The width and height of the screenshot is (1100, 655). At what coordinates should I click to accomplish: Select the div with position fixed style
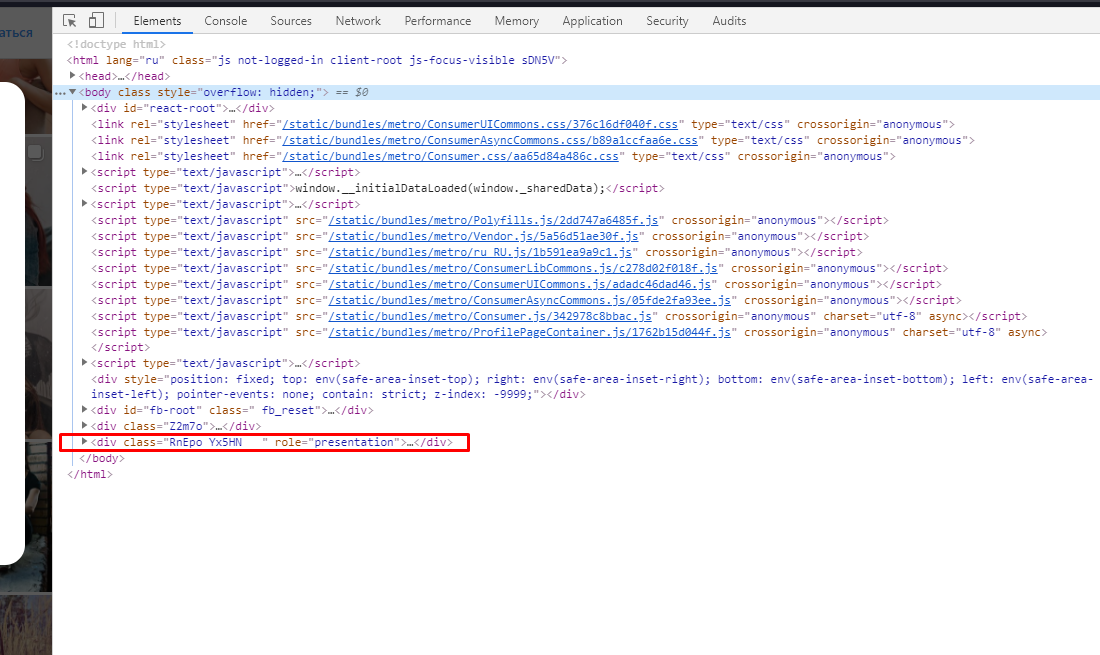coord(591,386)
